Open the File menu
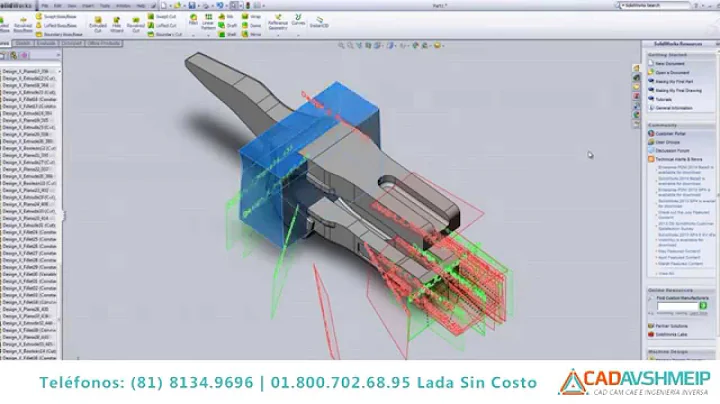720x404 pixels. coord(45,6)
